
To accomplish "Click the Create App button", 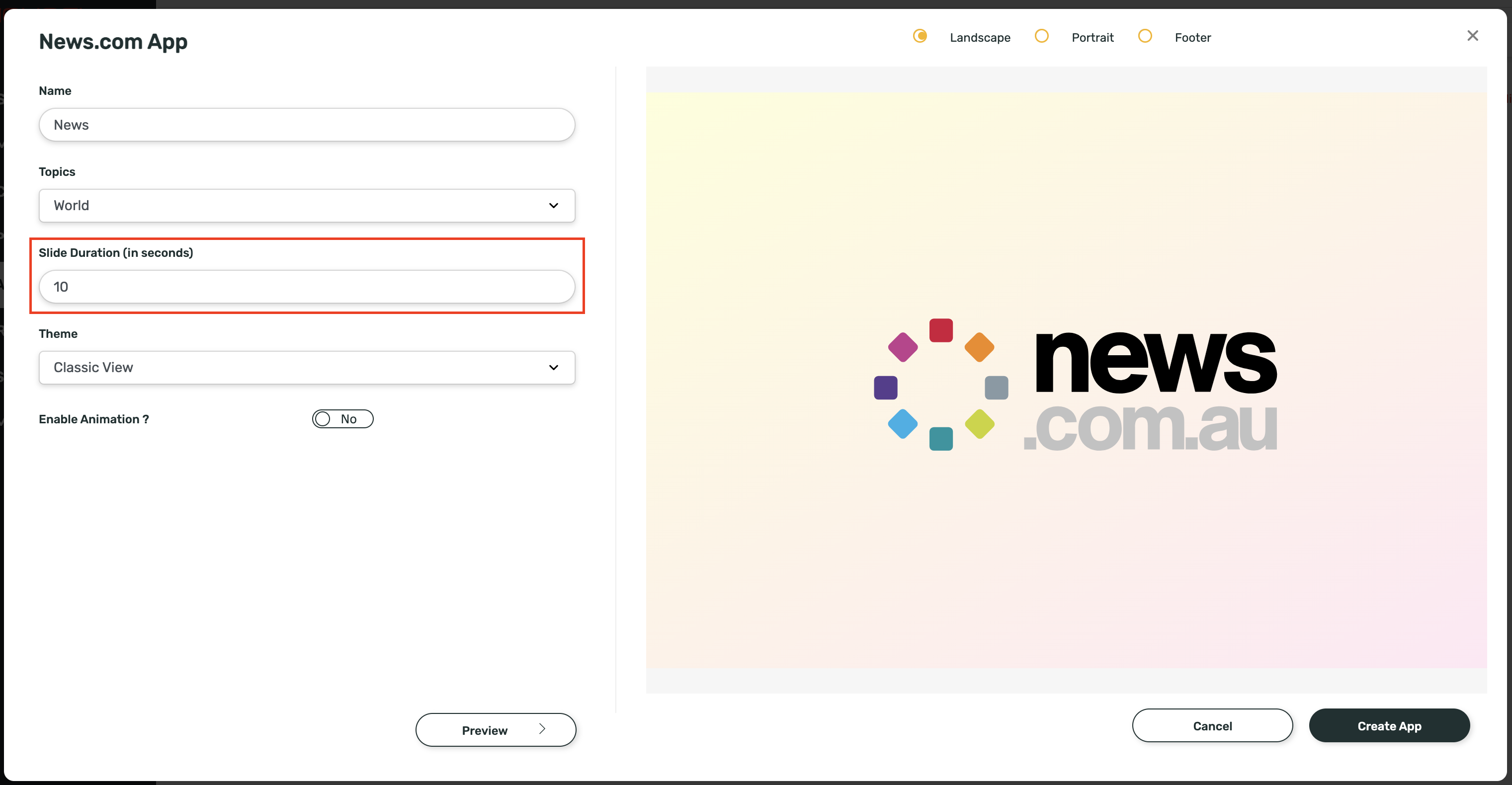I will [1389, 726].
